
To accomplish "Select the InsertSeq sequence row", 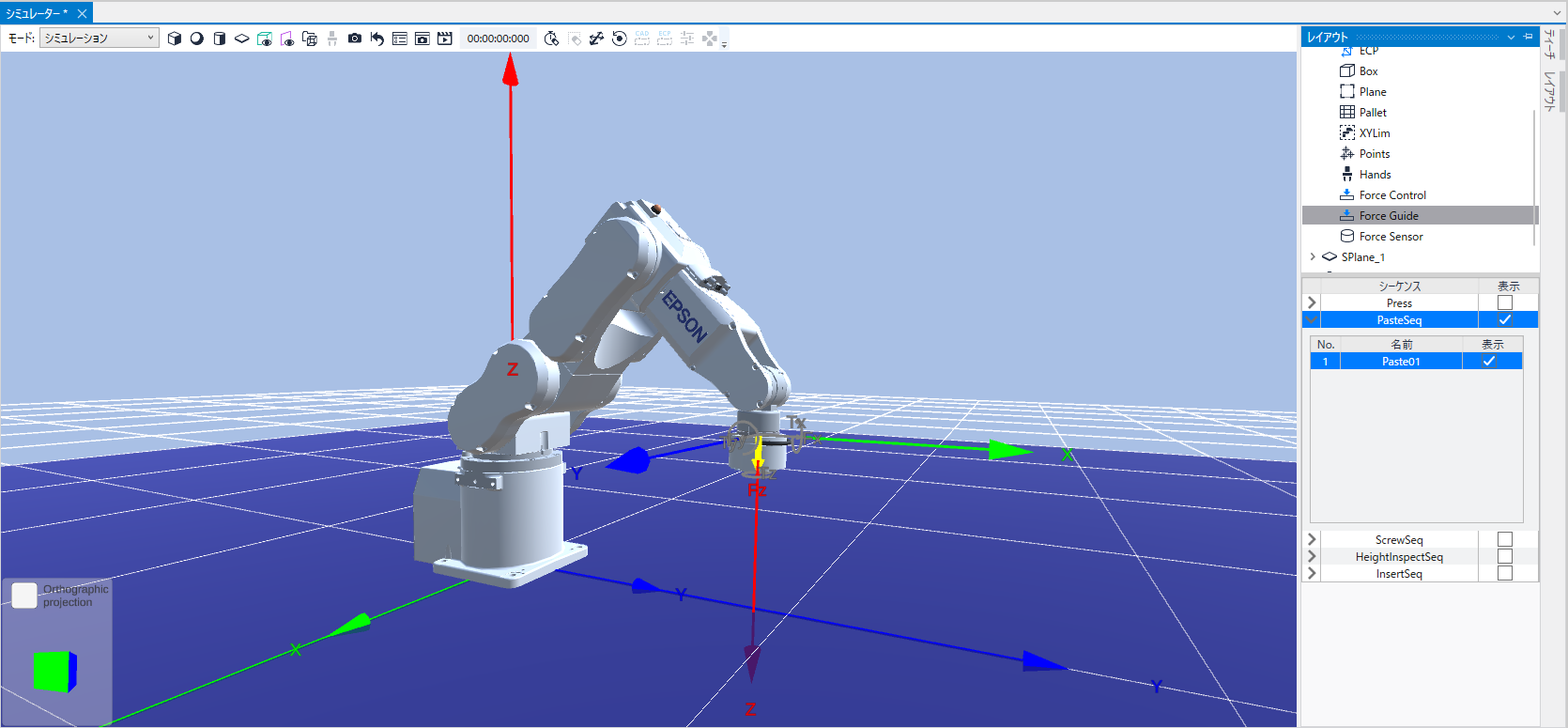I will click(1398, 574).
